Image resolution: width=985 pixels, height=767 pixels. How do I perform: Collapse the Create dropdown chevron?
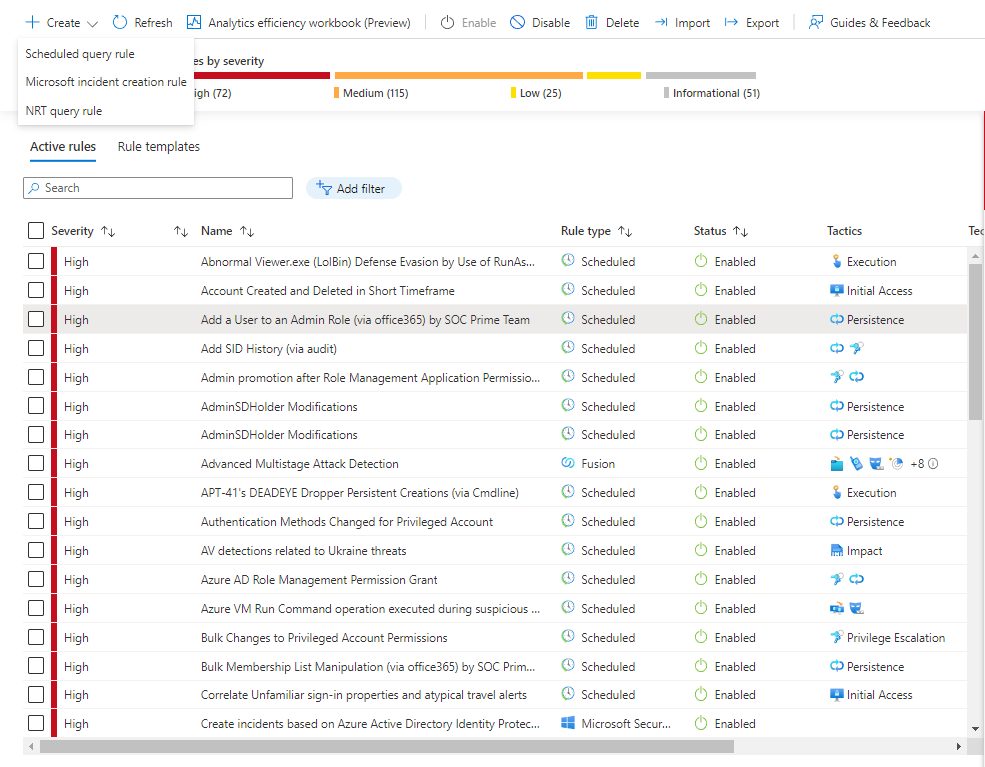tap(93, 23)
